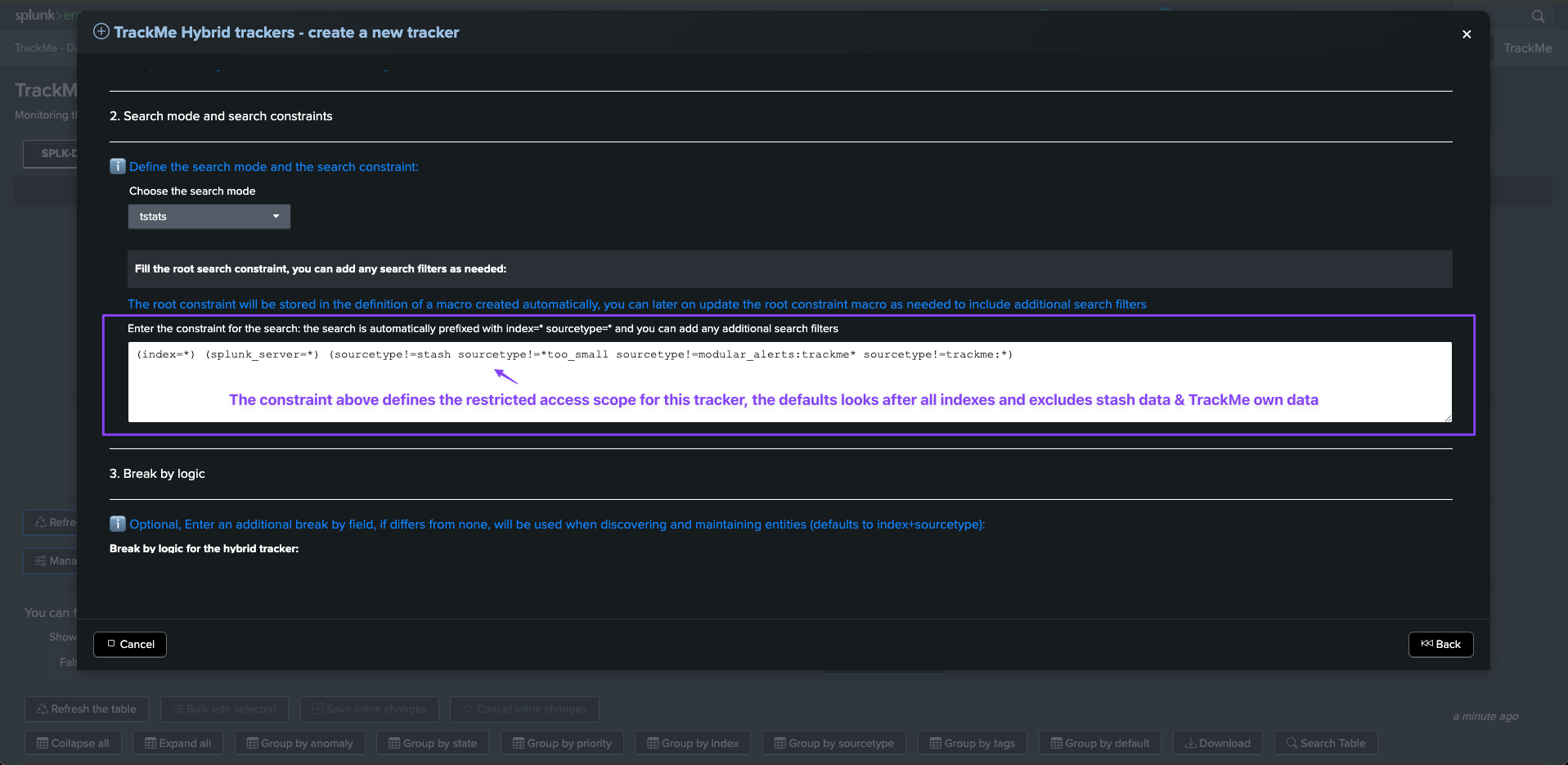Go Back to the previous step
1568x765 pixels.
pos(1441,645)
